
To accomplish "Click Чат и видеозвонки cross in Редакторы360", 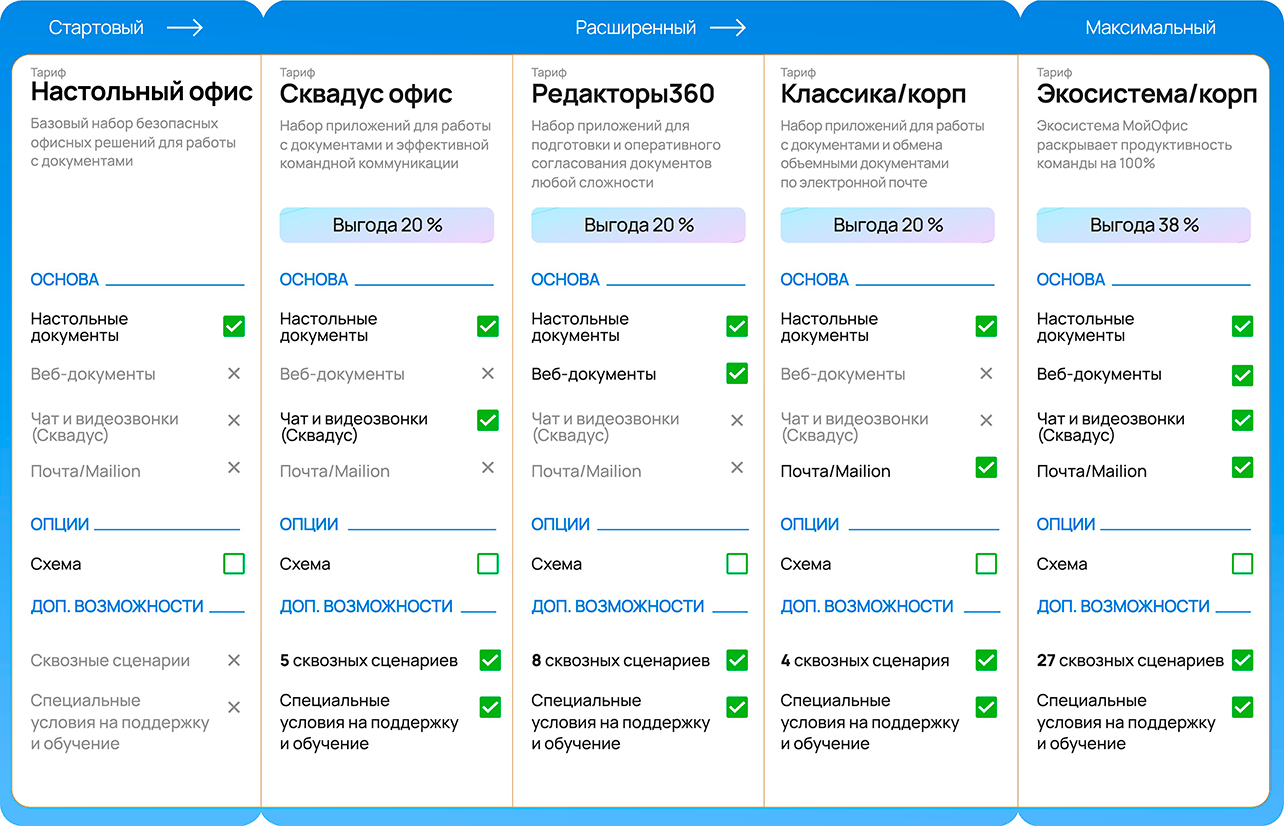I will [737, 420].
